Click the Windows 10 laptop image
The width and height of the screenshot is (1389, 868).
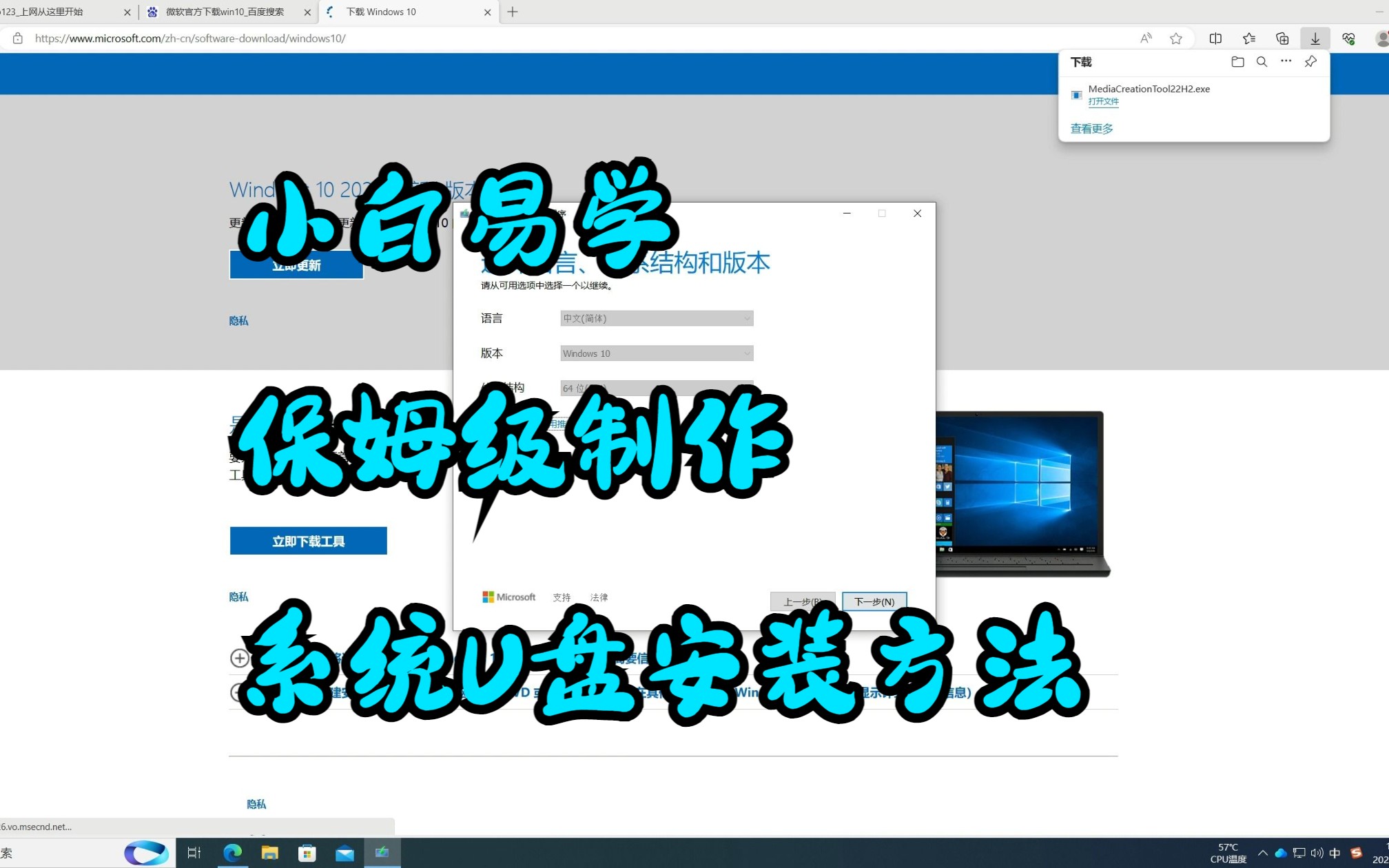click(x=1022, y=493)
